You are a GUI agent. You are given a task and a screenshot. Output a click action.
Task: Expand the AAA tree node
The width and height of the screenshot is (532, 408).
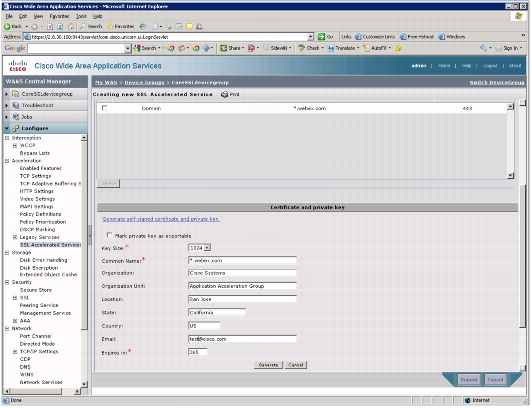click(x=15, y=322)
